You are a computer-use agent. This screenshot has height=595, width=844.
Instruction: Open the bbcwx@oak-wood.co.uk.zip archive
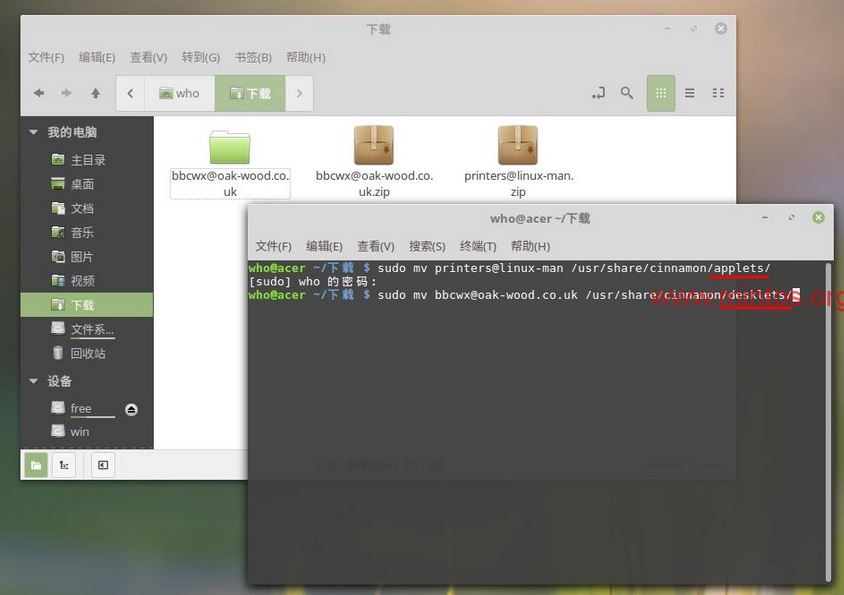[374, 146]
